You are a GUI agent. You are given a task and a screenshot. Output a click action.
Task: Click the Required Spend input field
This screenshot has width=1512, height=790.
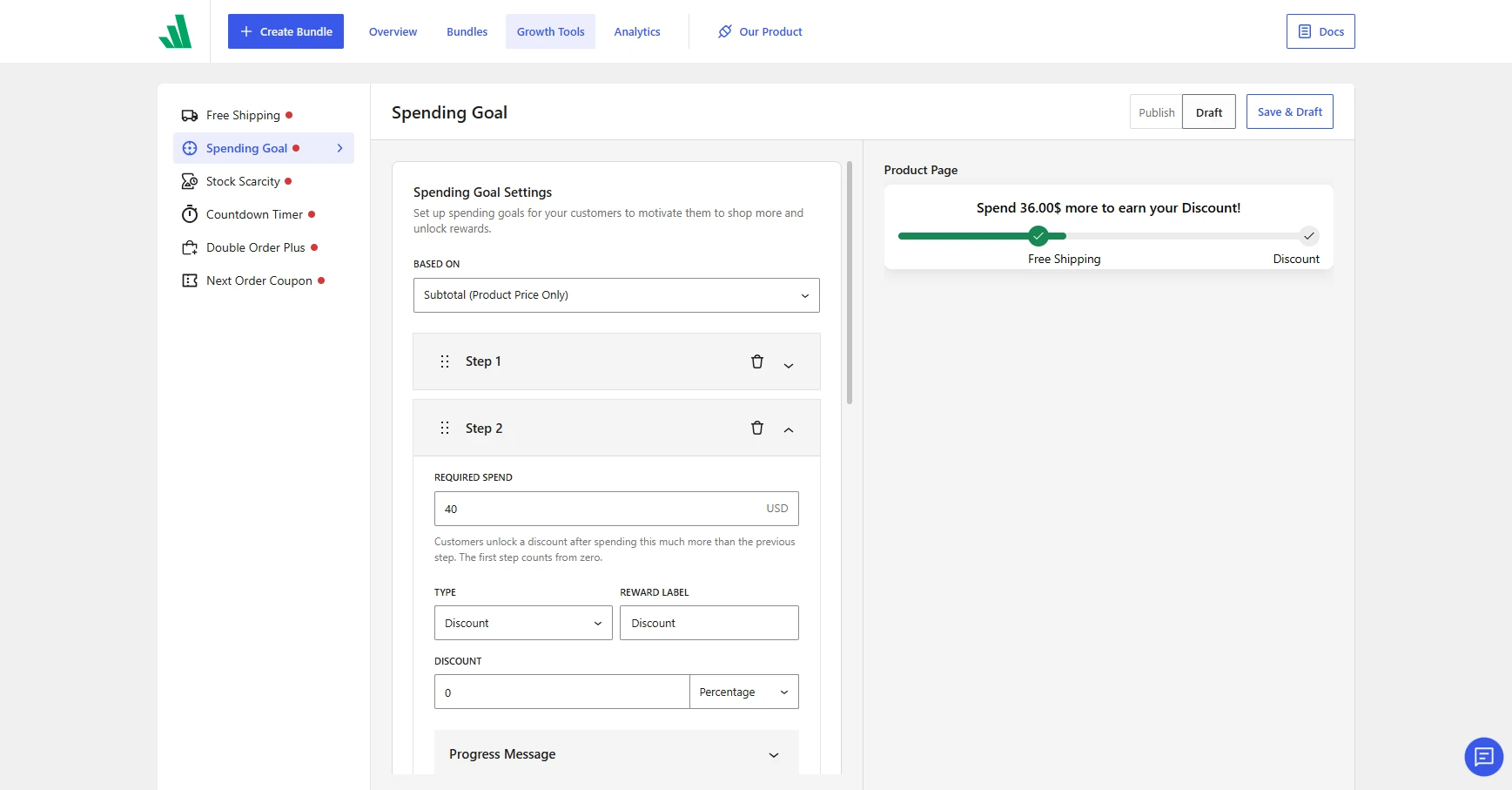[x=616, y=509]
